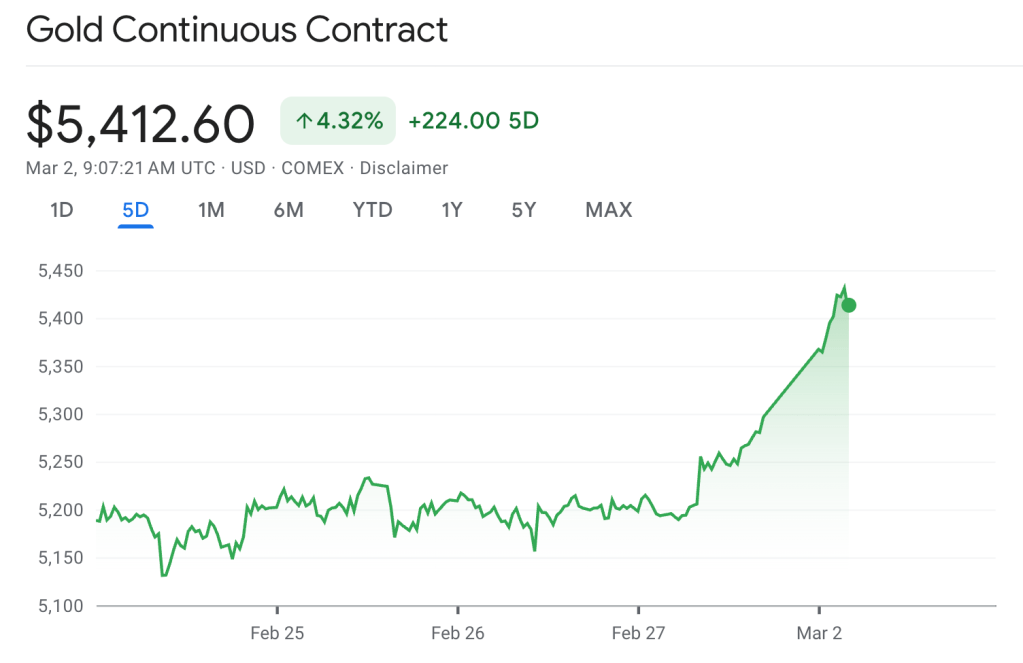Viewport: 1023px width, 663px height.
Task: Click the Feb 27 date axis label
Action: point(638,633)
